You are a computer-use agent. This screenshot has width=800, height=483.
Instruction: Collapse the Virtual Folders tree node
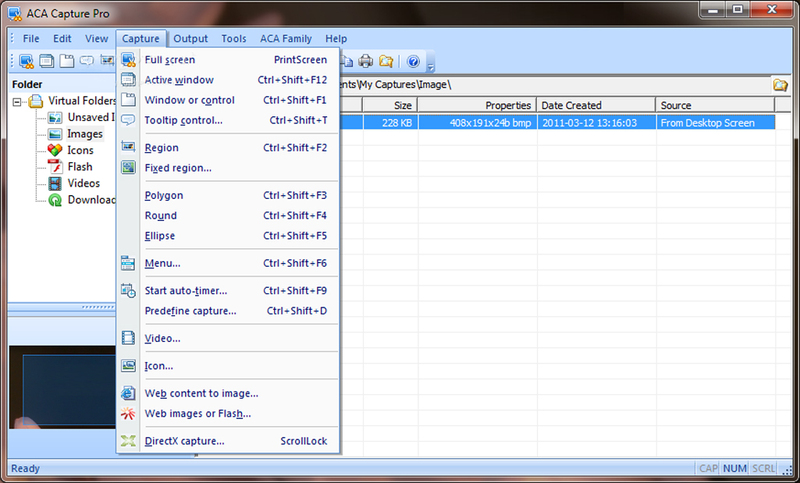pyautogui.click(x=17, y=101)
